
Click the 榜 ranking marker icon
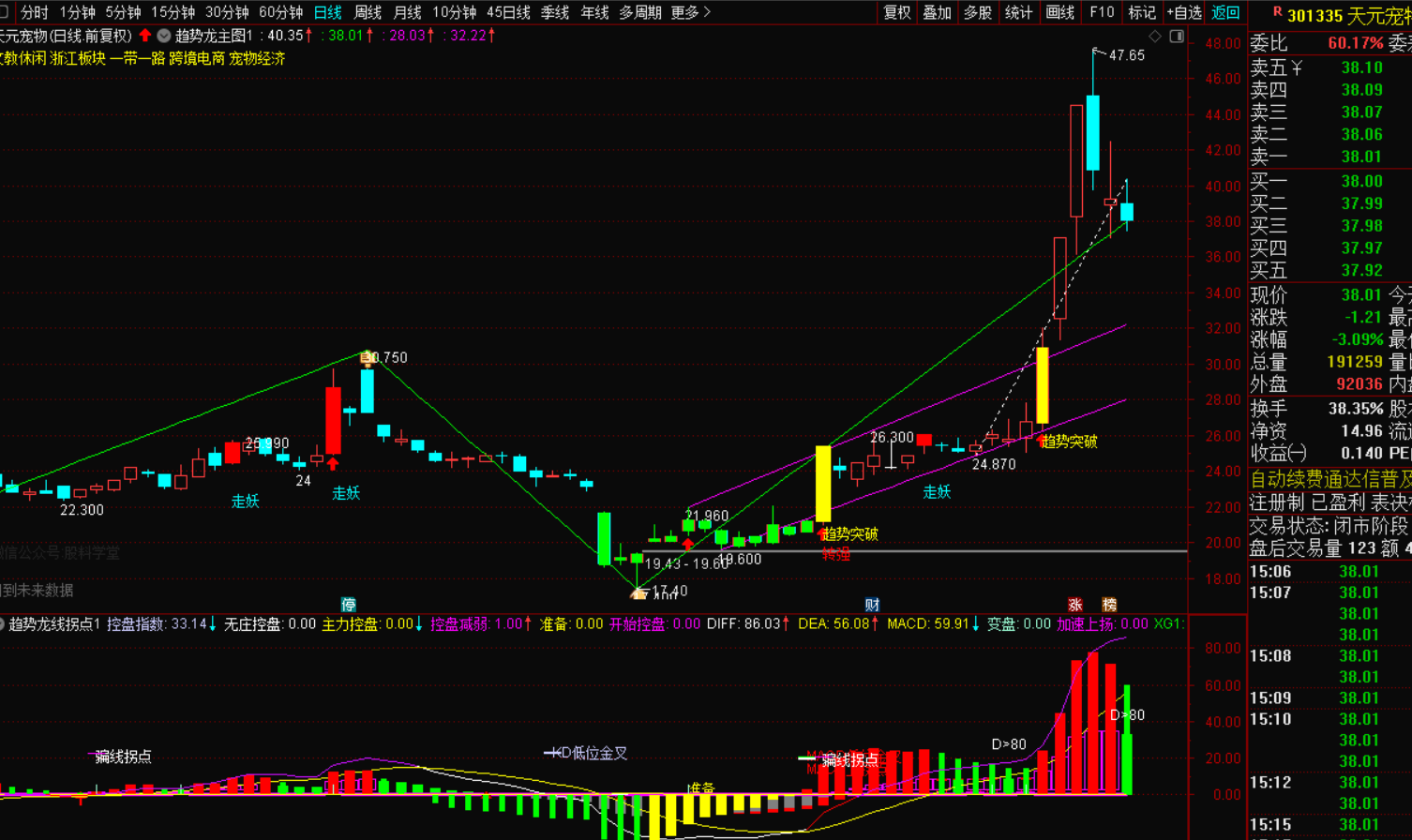click(1109, 605)
